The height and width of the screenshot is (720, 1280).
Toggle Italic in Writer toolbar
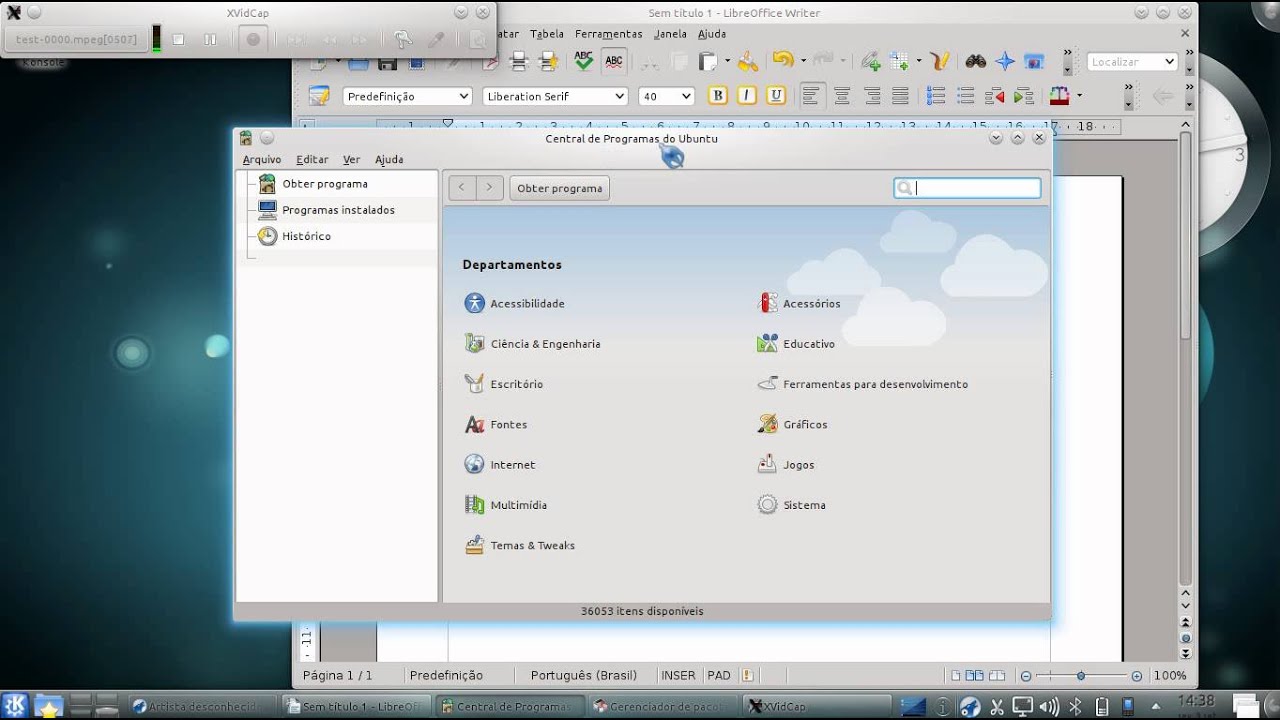pyautogui.click(x=746, y=96)
